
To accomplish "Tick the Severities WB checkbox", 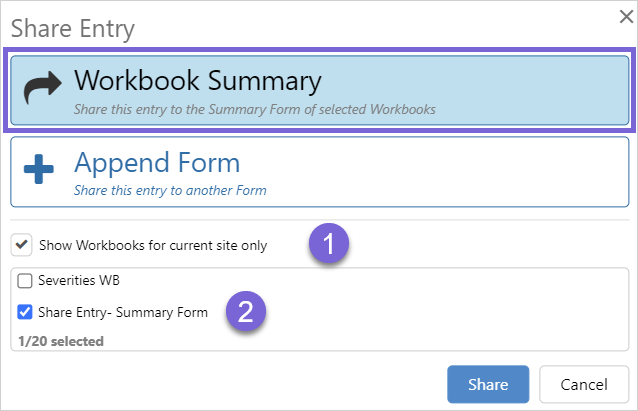I will click(26, 281).
